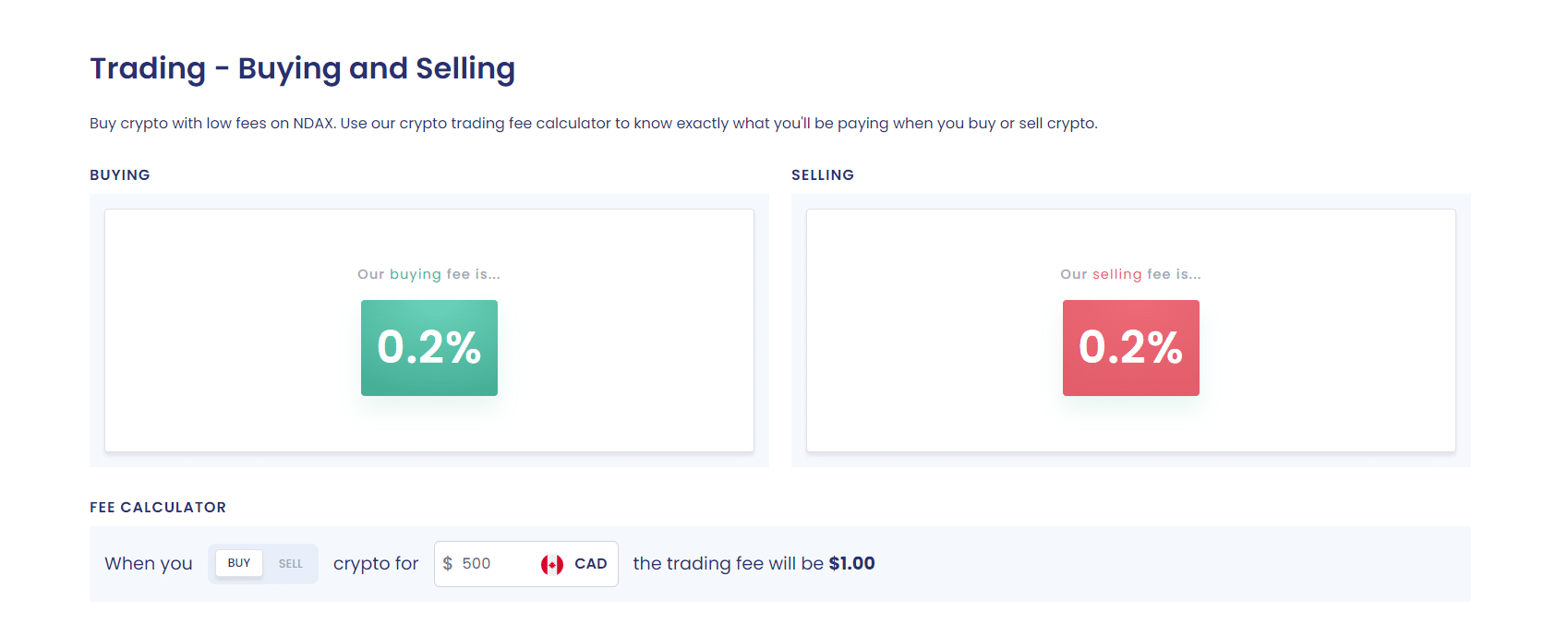Screen dimensions: 1568x636
Task: Switch the calculator to SELL
Action: click(x=291, y=563)
